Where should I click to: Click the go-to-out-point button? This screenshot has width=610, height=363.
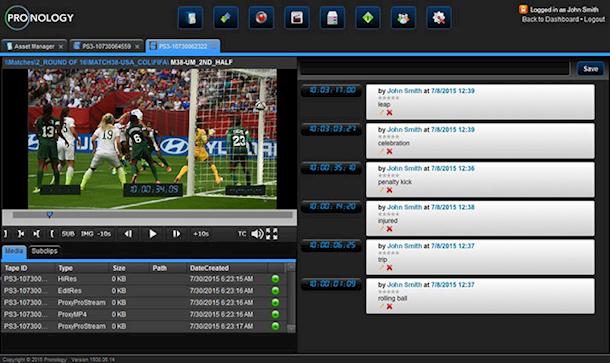coord(37,234)
